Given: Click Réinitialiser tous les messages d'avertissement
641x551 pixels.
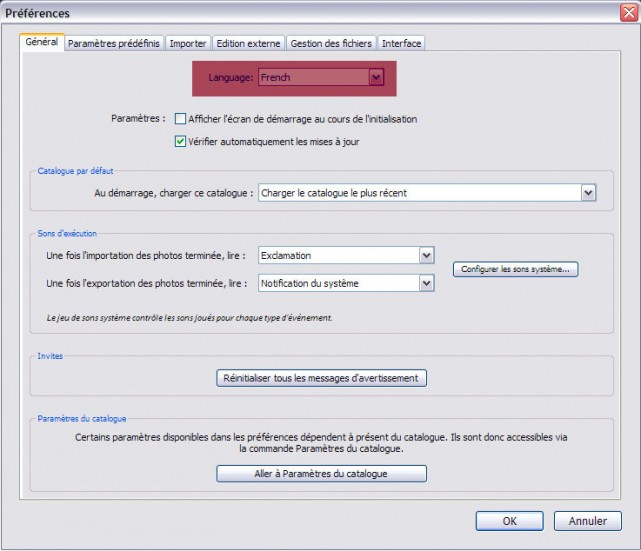Looking at the screenshot, I should (x=321, y=378).
